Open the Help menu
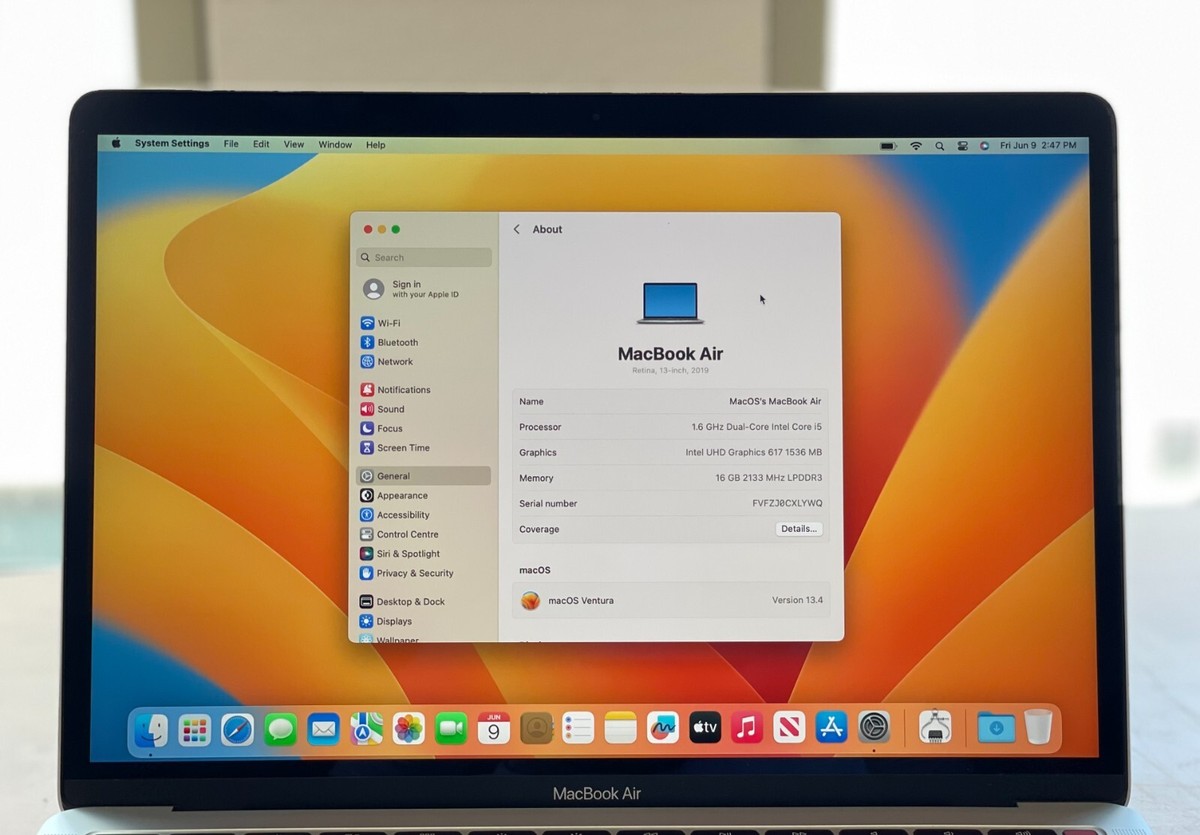This screenshot has width=1200, height=835. (376, 145)
